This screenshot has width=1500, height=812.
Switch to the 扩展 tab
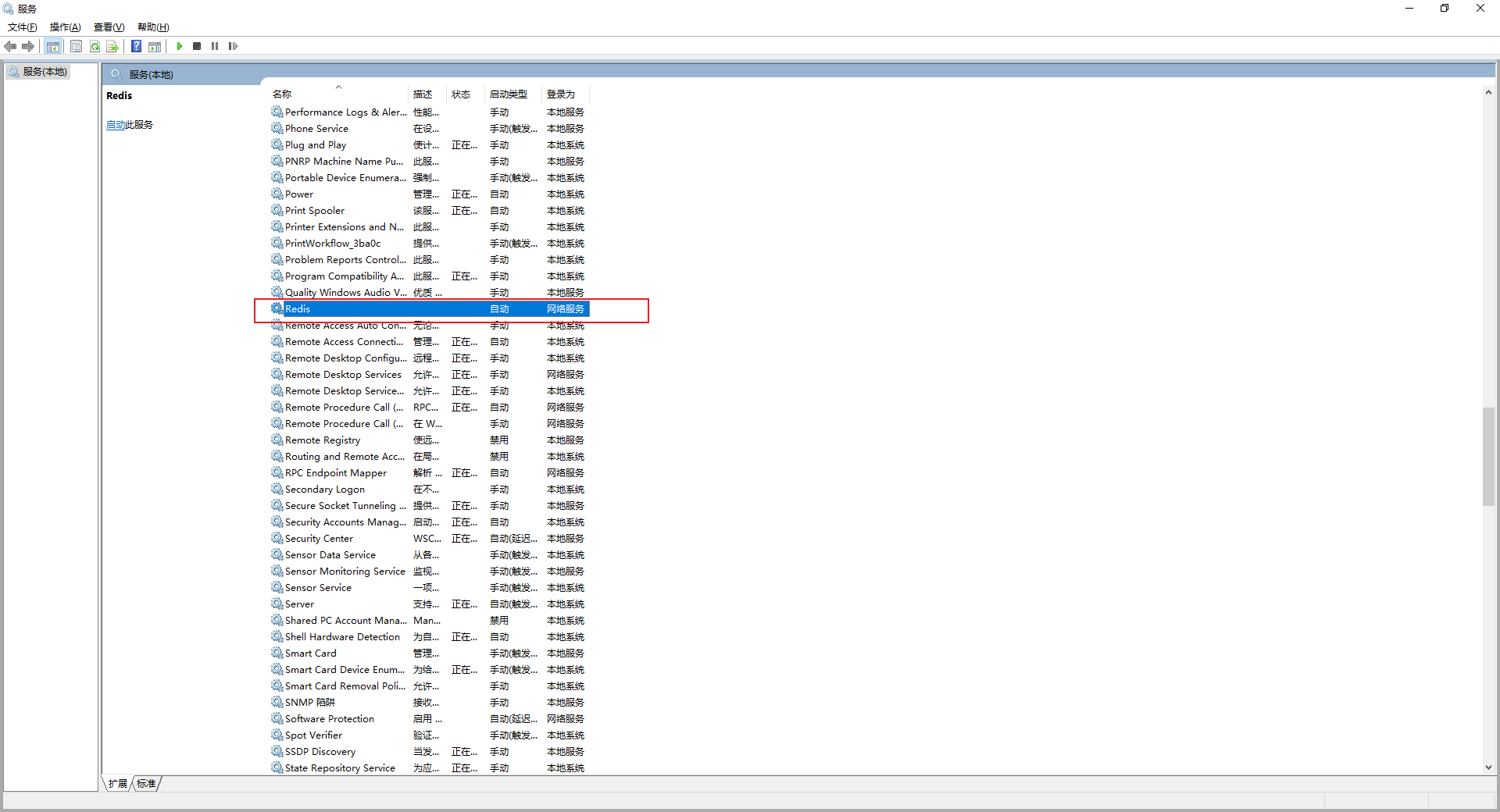[x=118, y=784]
